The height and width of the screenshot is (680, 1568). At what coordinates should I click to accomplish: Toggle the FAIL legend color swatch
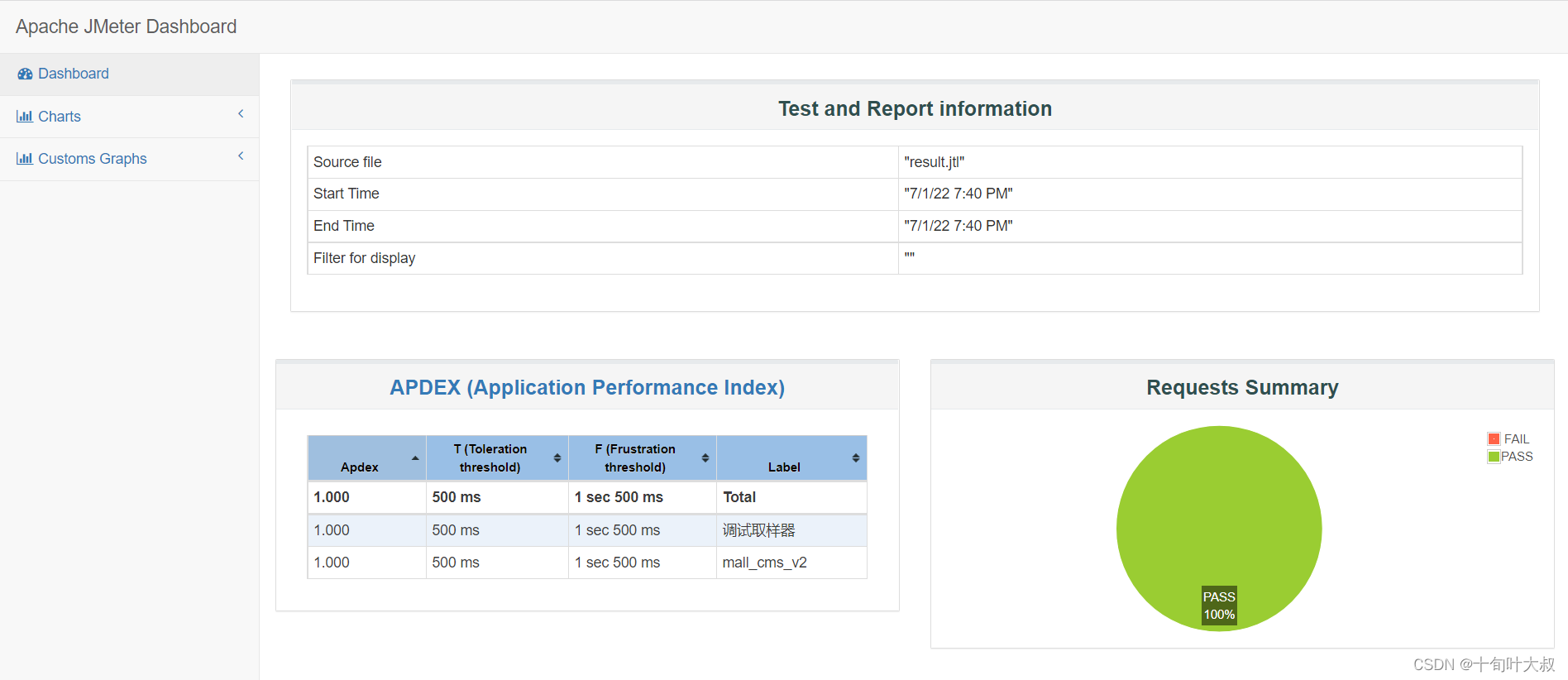pyautogui.click(x=1494, y=439)
